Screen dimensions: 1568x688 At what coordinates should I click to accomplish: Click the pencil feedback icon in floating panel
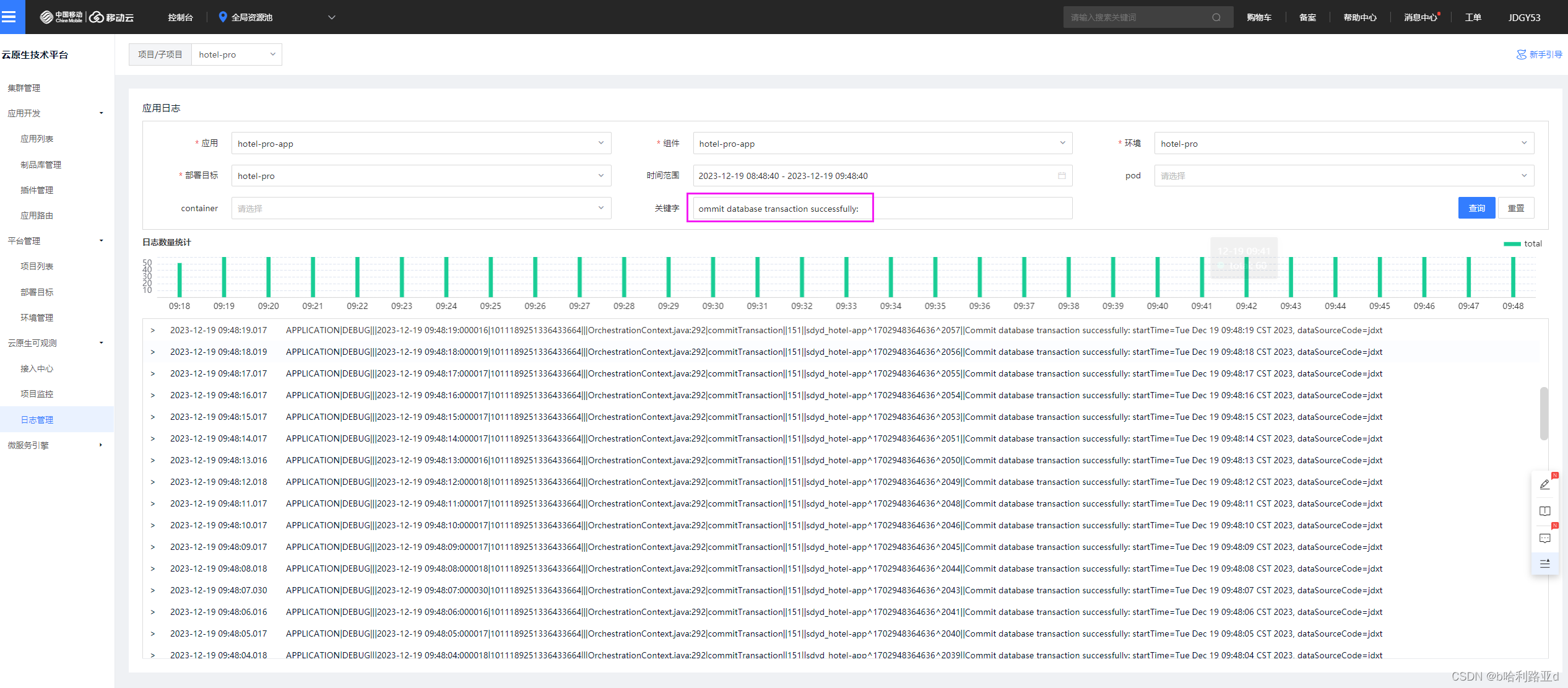click(1544, 484)
